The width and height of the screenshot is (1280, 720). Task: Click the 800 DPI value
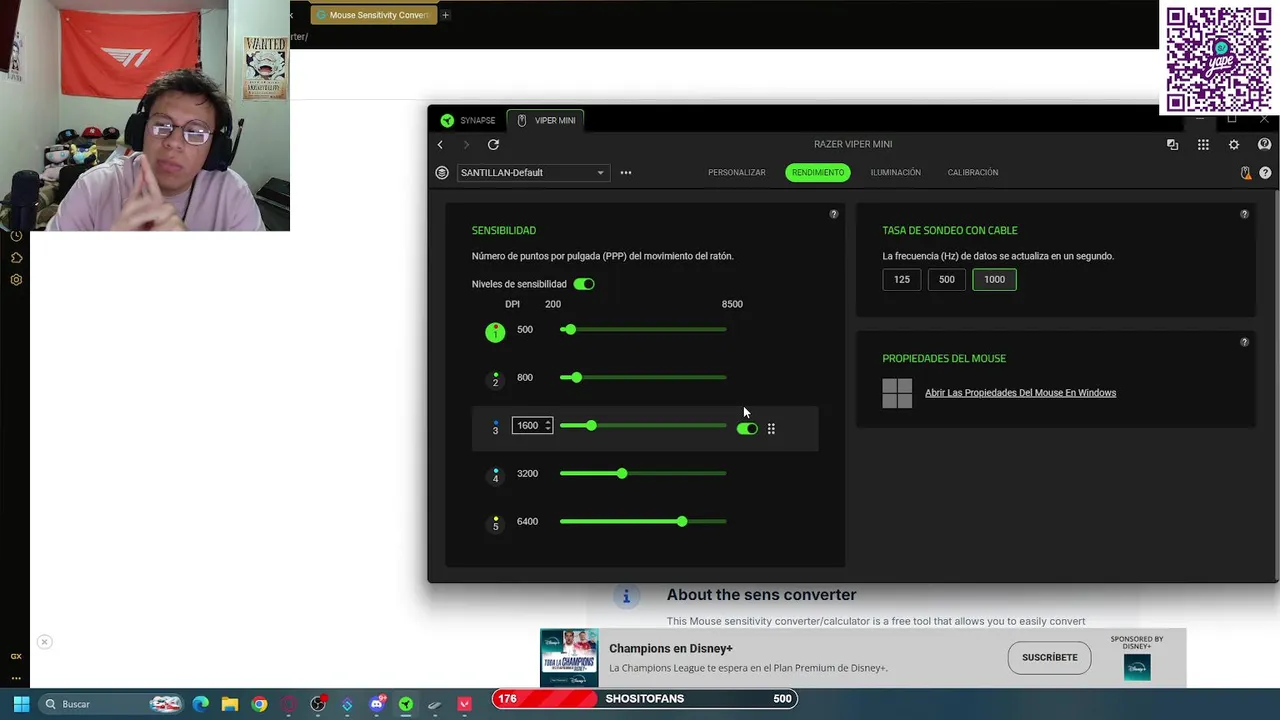coord(525,378)
